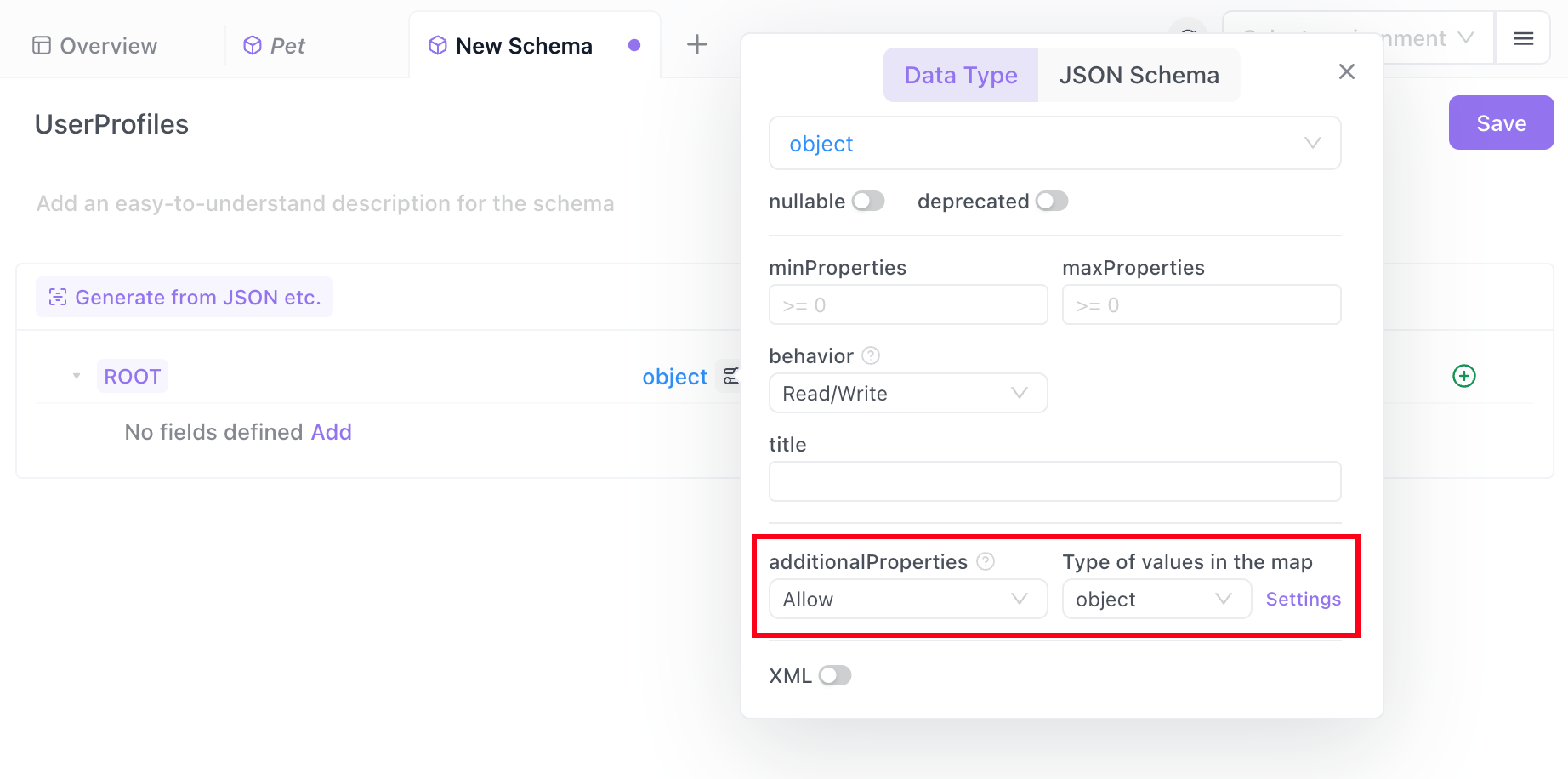The width and height of the screenshot is (1568, 779).
Task: Open the Pet tab
Action: click(x=274, y=45)
